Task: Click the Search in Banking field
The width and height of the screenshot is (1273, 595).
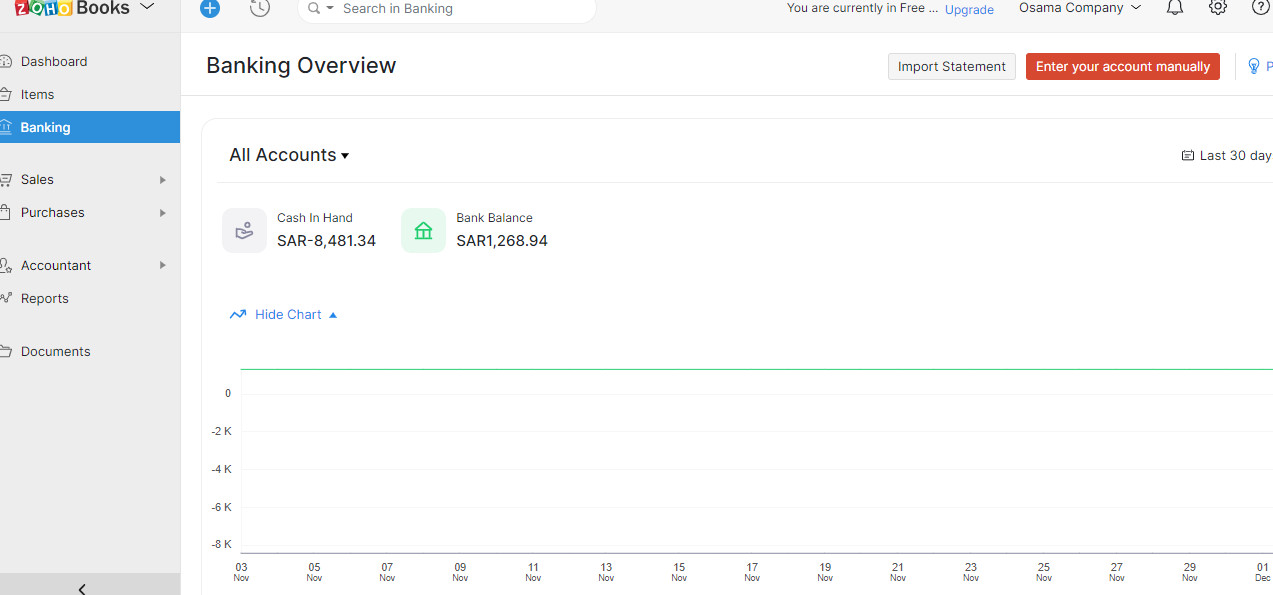Action: (x=460, y=9)
